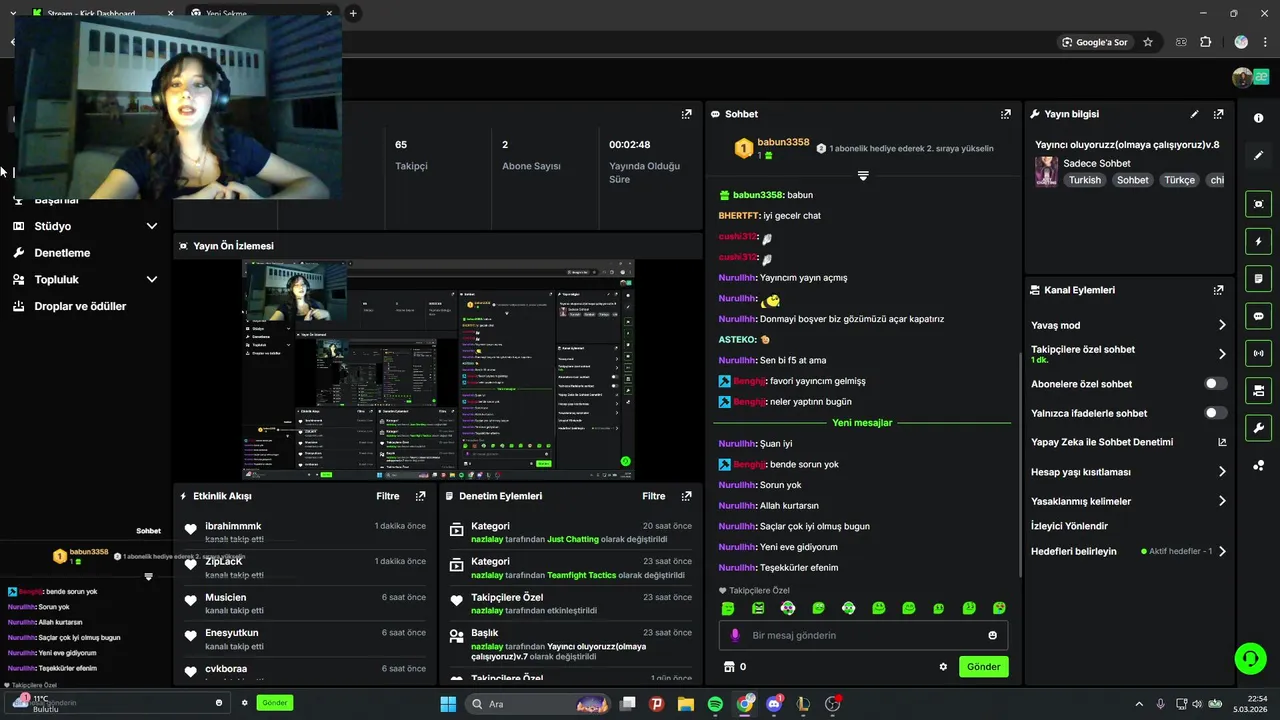This screenshot has width=1280, height=720.
Task: Click the Just Chatting category link
Action: 573,540
